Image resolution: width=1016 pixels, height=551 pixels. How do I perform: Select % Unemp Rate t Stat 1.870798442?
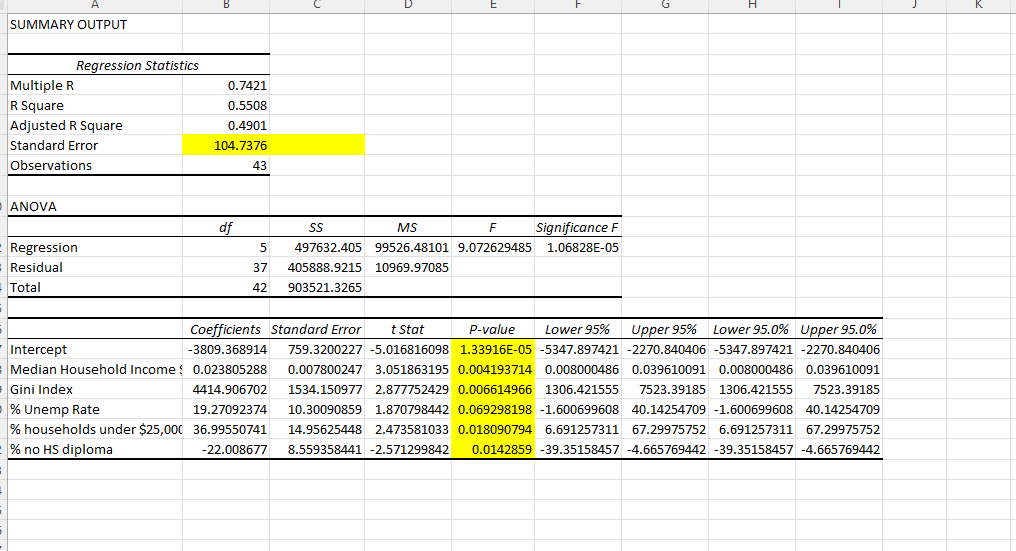(408, 410)
